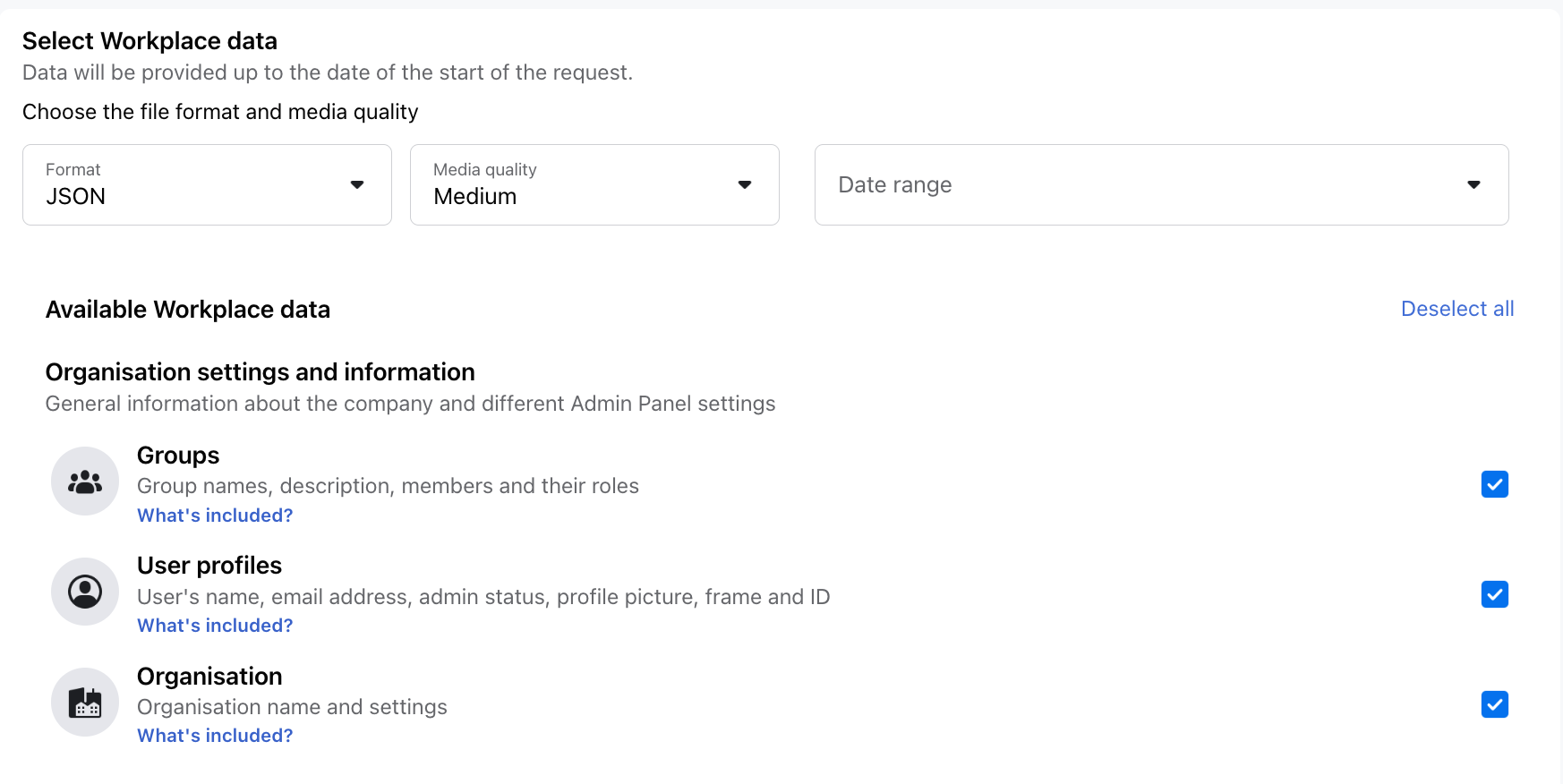Click the User profiles avatar icon
Viewport: 1563px width, 784px height.
pyautogui.click(x=85, y=592)
